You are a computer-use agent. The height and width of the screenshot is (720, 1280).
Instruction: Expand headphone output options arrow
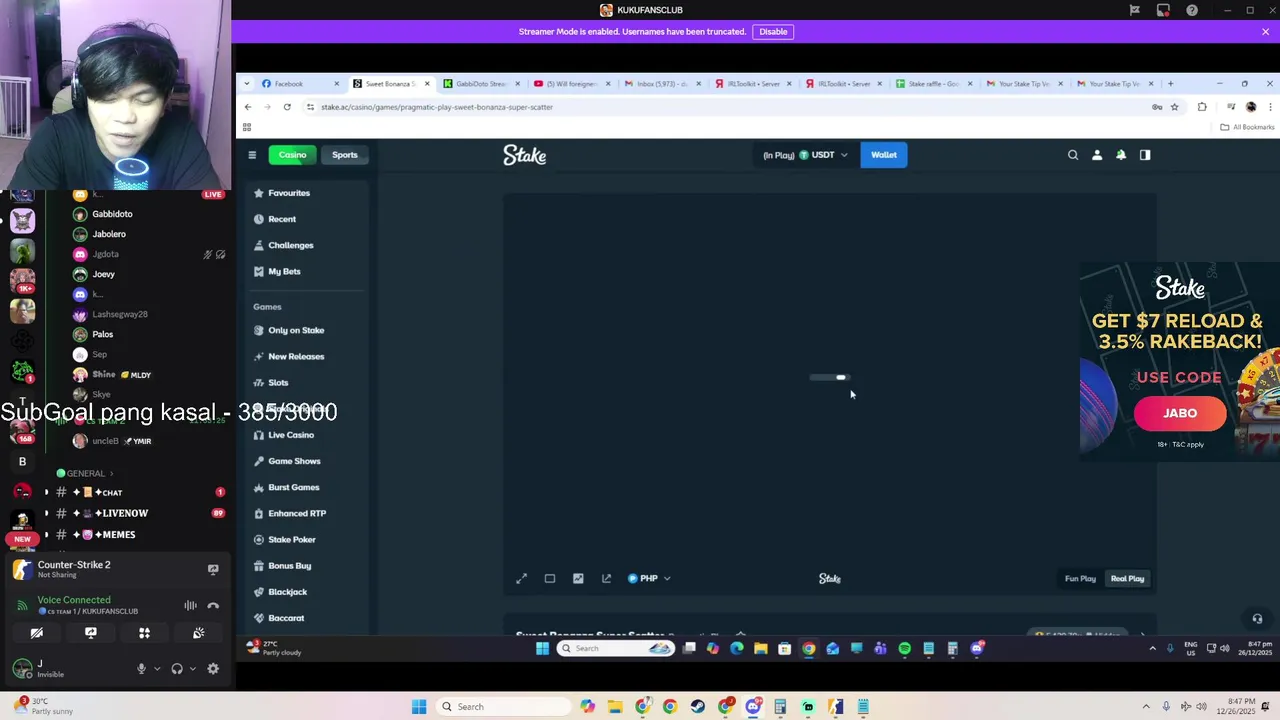[x=193, y=669]
